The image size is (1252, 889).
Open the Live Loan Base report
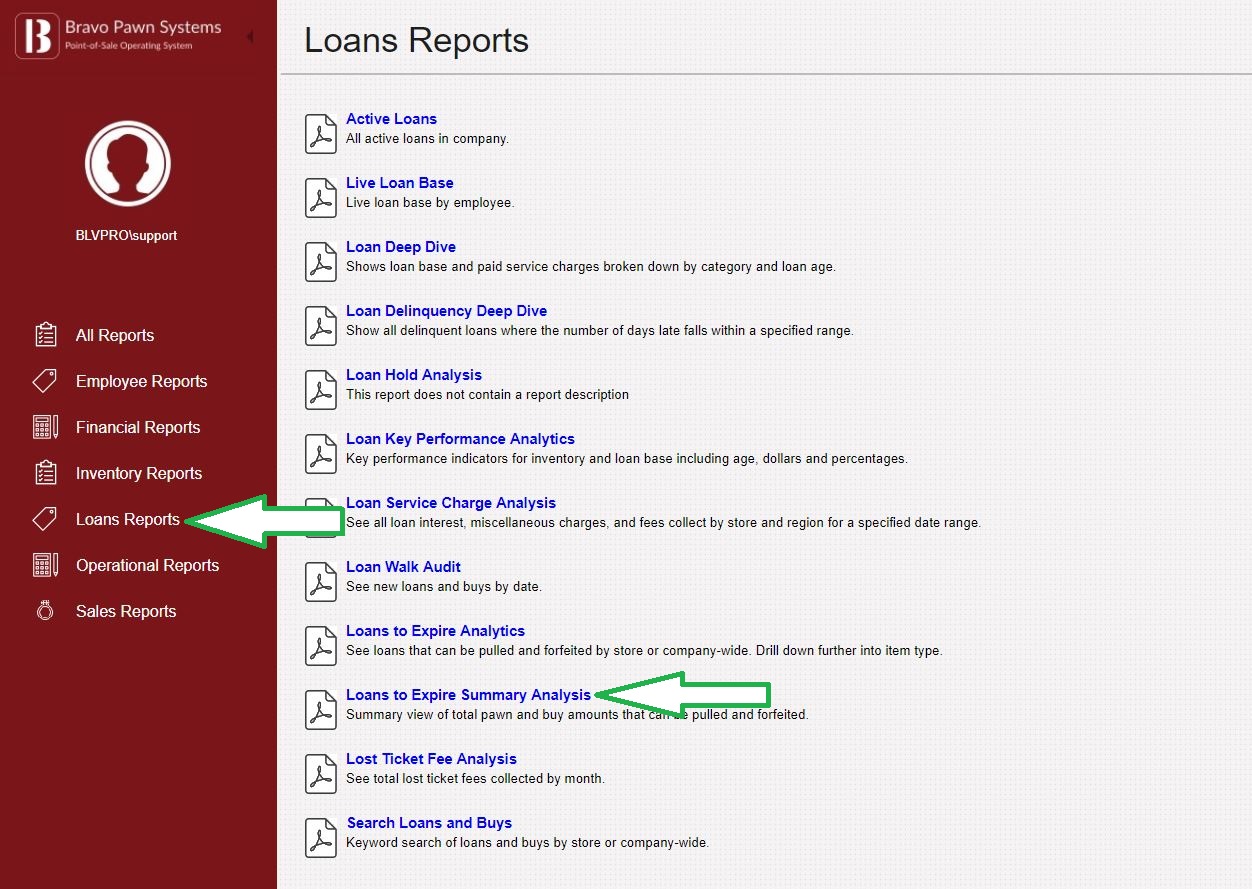400,183
